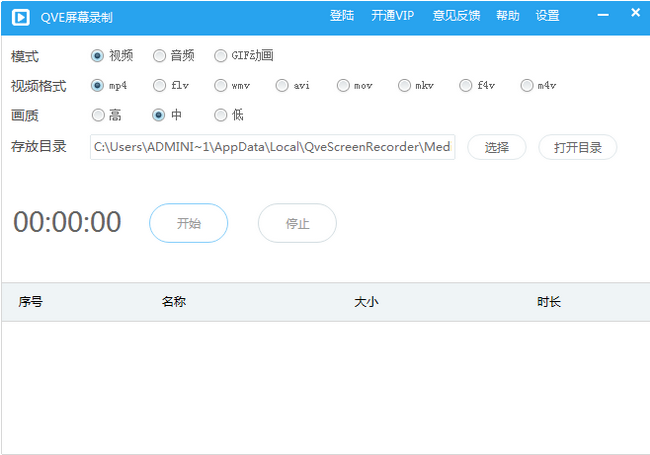
Task: Click the 大小 column header
Action: 366,302
